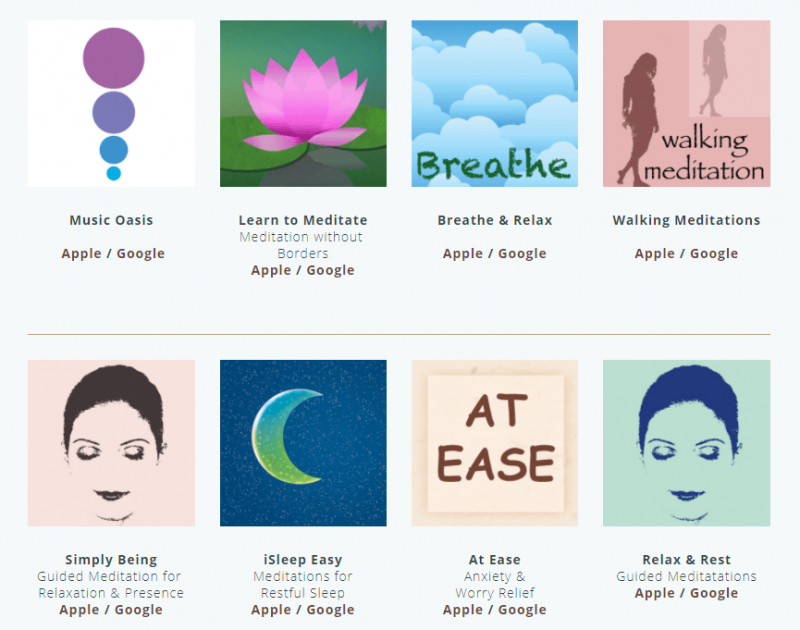Screen dimensions: 800x630
Task: Click the Breathe & Relax title text
Action: pyautogui.click(x=494, y=220)
